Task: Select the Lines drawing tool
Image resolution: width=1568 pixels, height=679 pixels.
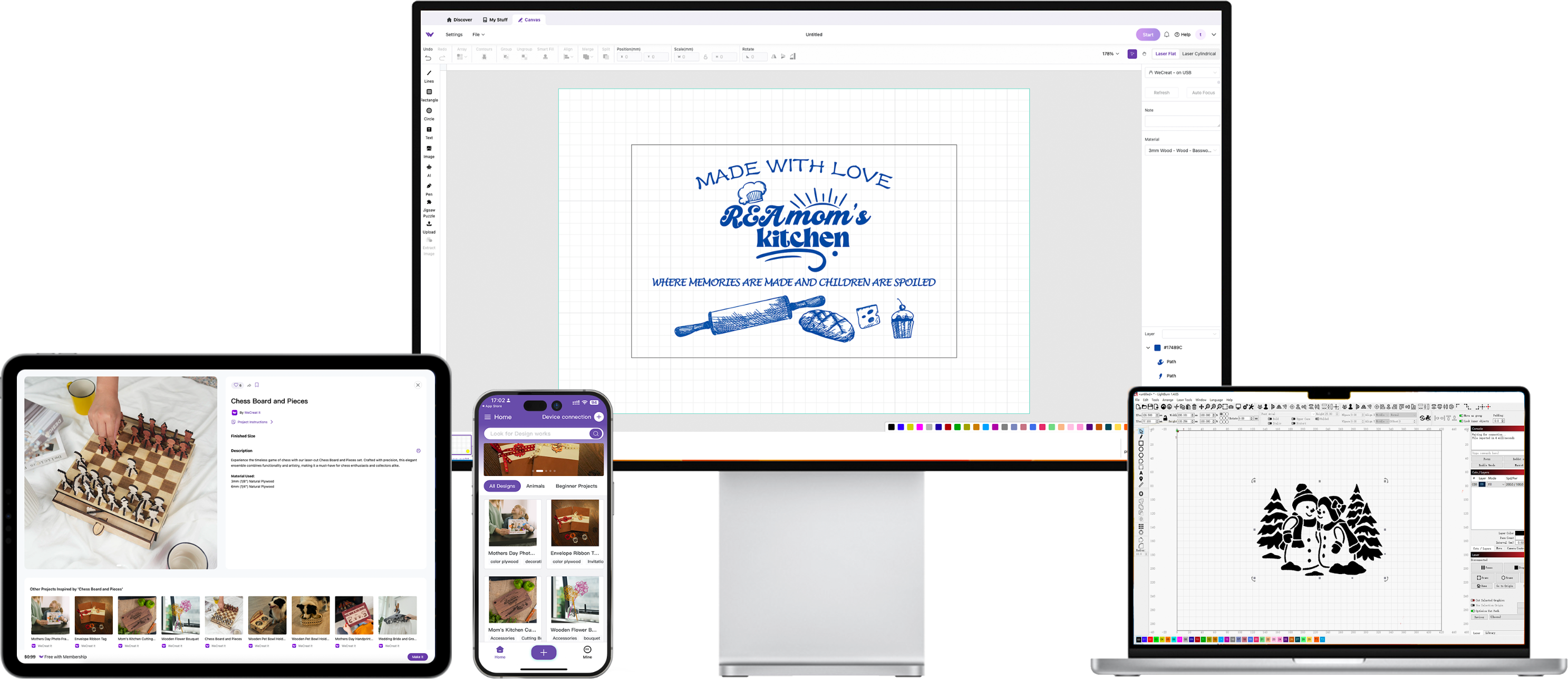Action: tap(429, 74)
